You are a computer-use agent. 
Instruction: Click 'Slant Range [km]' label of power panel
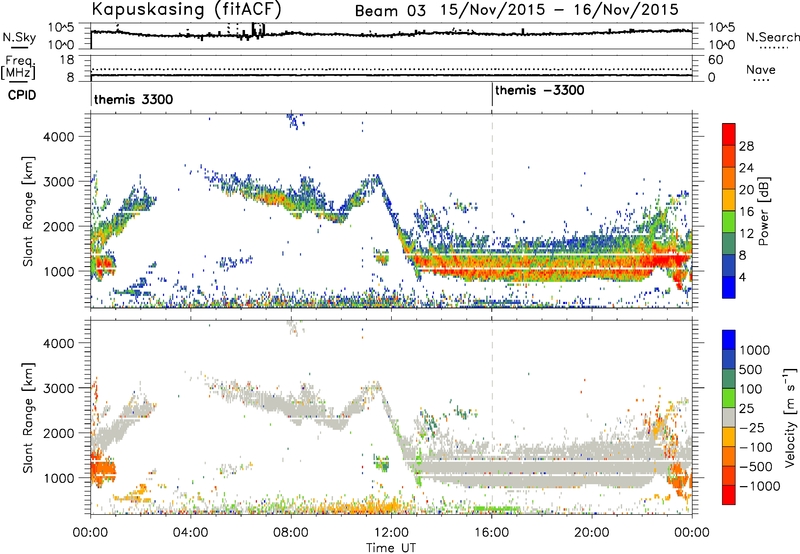pyautogui.click(x=28, y=211)
